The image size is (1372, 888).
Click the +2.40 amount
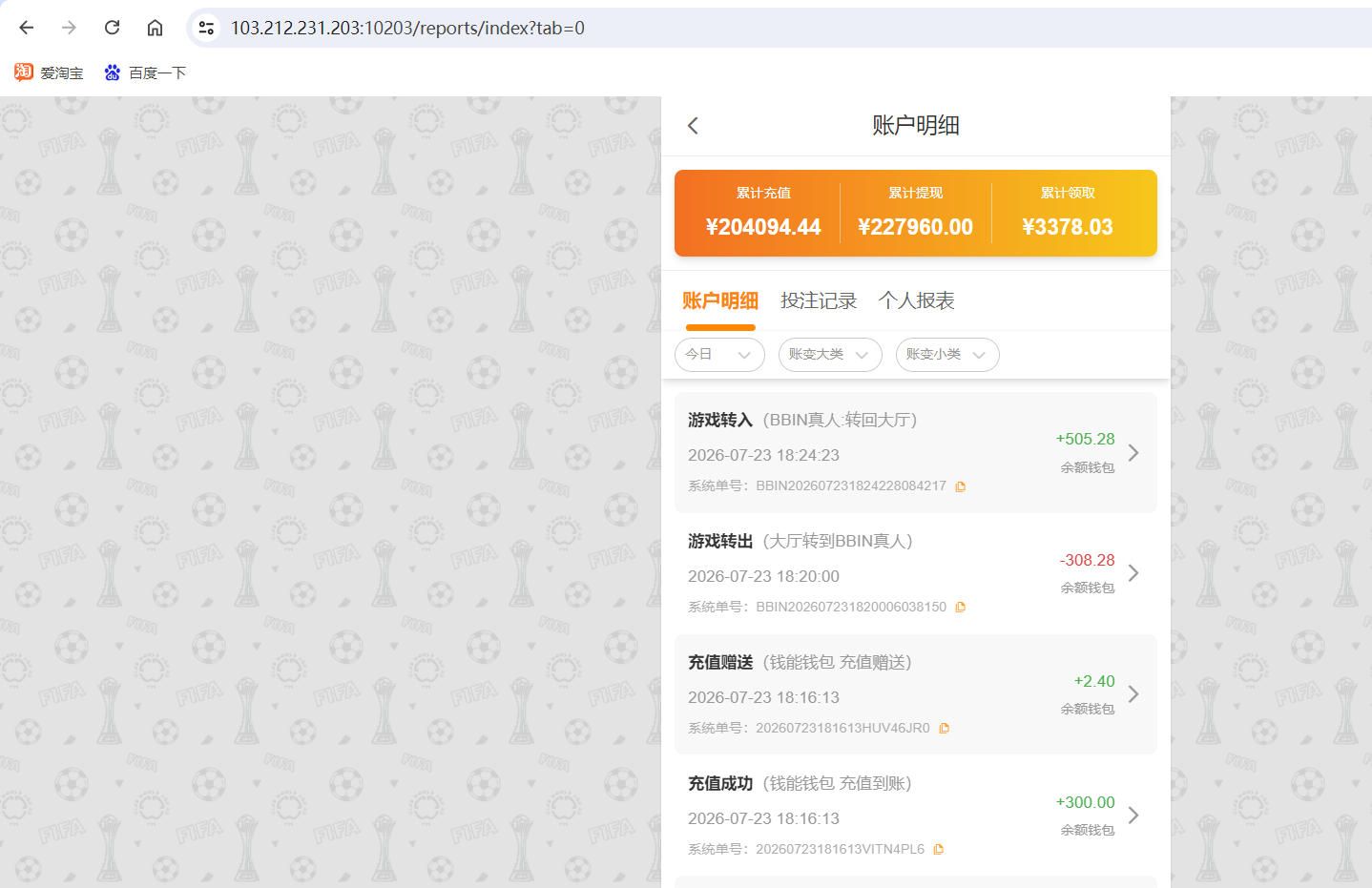pos(1094,681)
